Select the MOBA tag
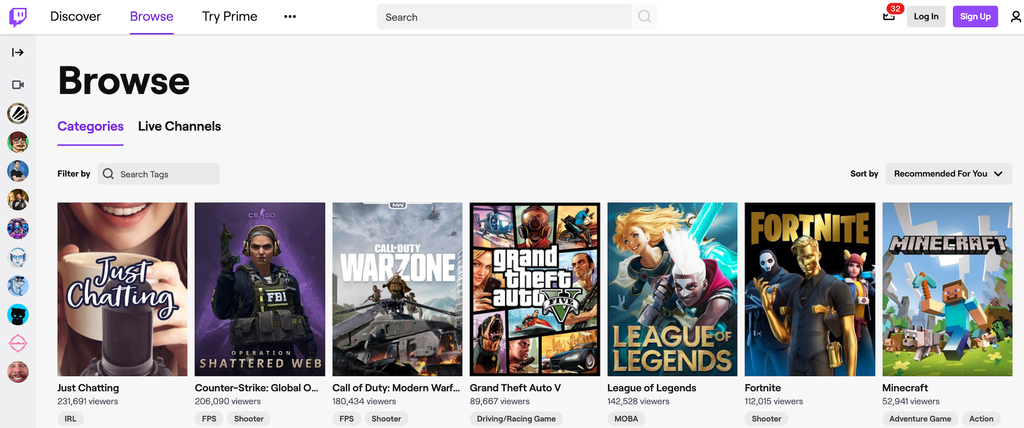 pos(626,419)
